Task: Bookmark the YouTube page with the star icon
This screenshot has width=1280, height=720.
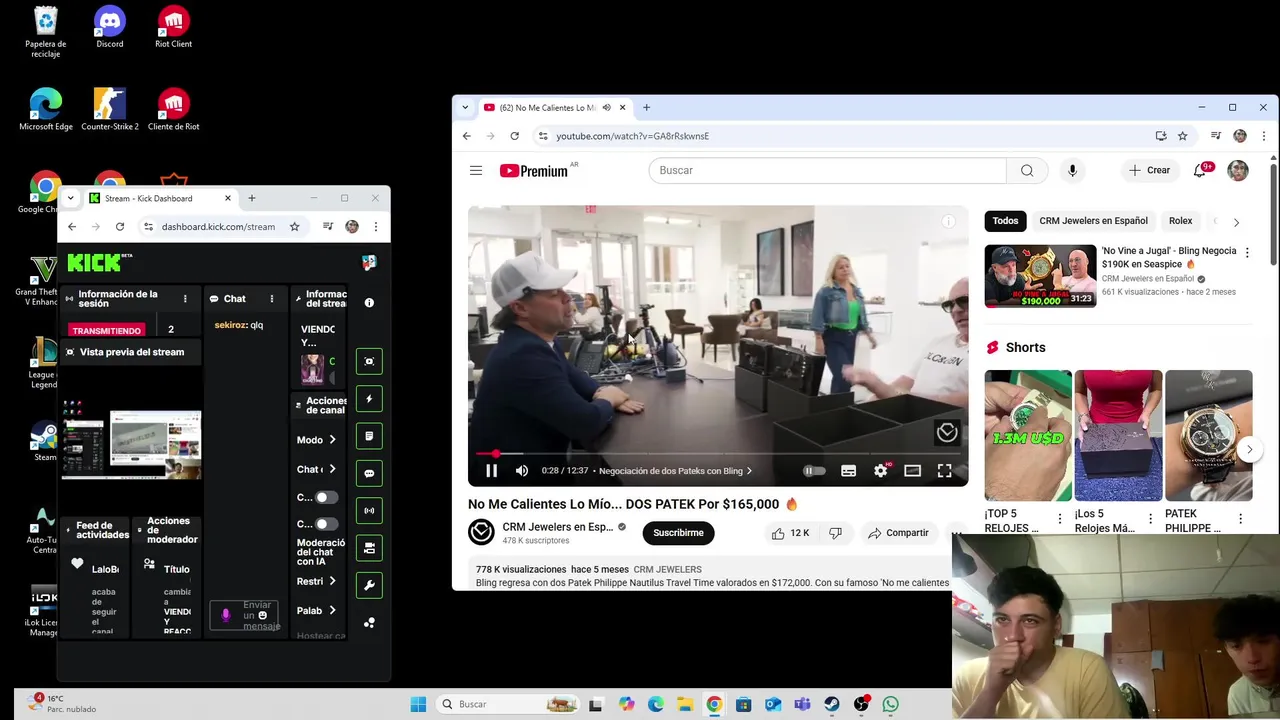Action: pos(1182,136)
